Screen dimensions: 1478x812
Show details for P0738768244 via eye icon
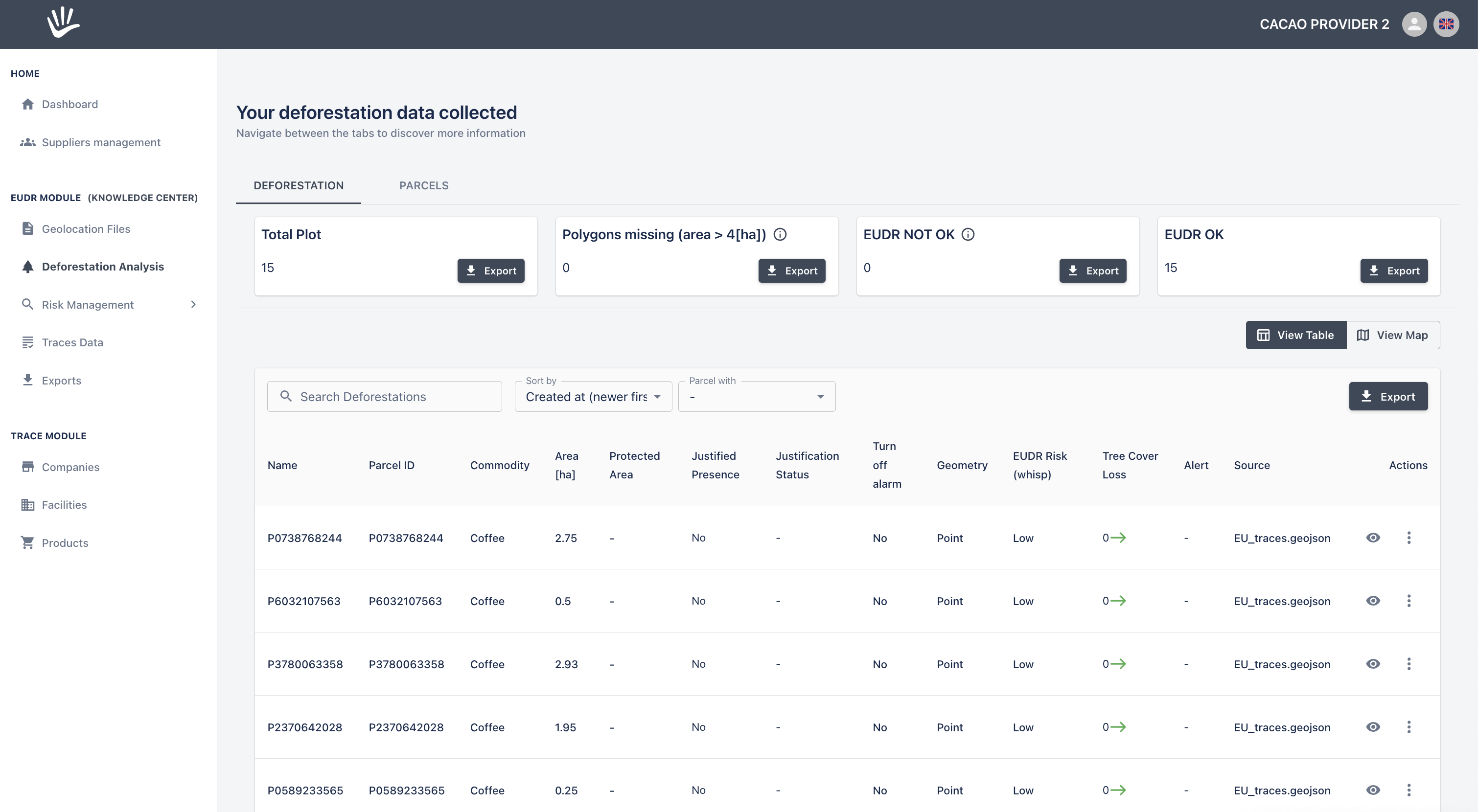(x=1374, y=538)
